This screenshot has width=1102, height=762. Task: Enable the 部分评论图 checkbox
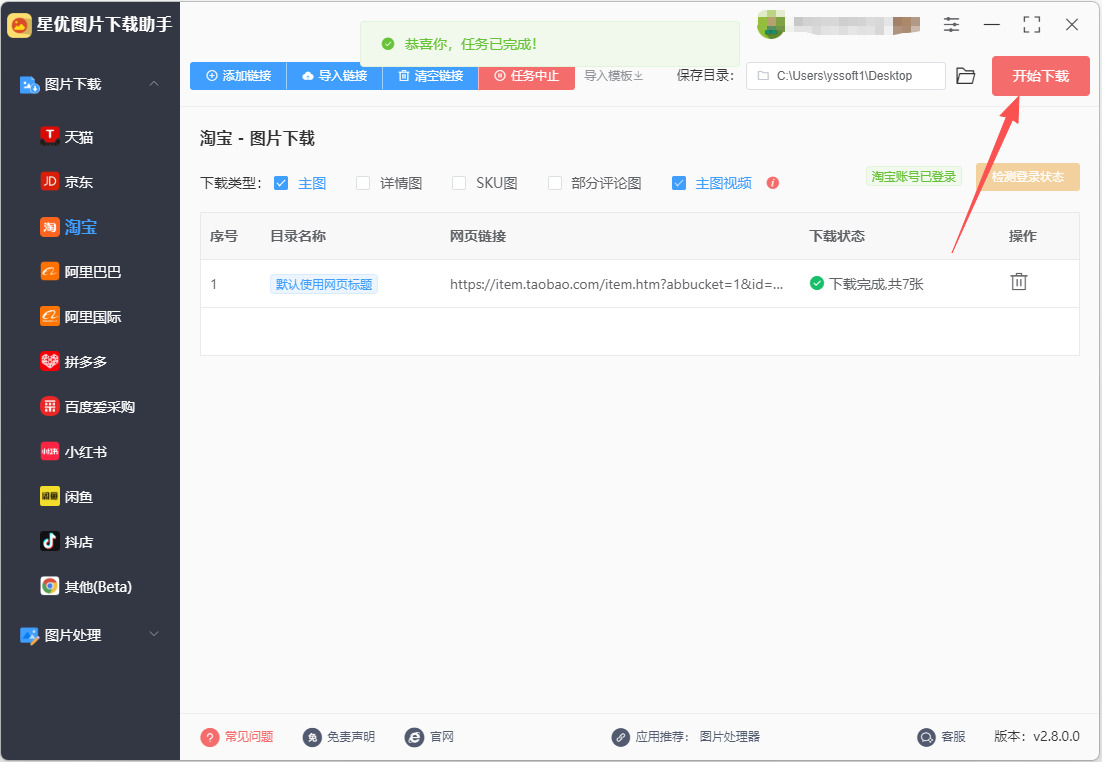555,183
